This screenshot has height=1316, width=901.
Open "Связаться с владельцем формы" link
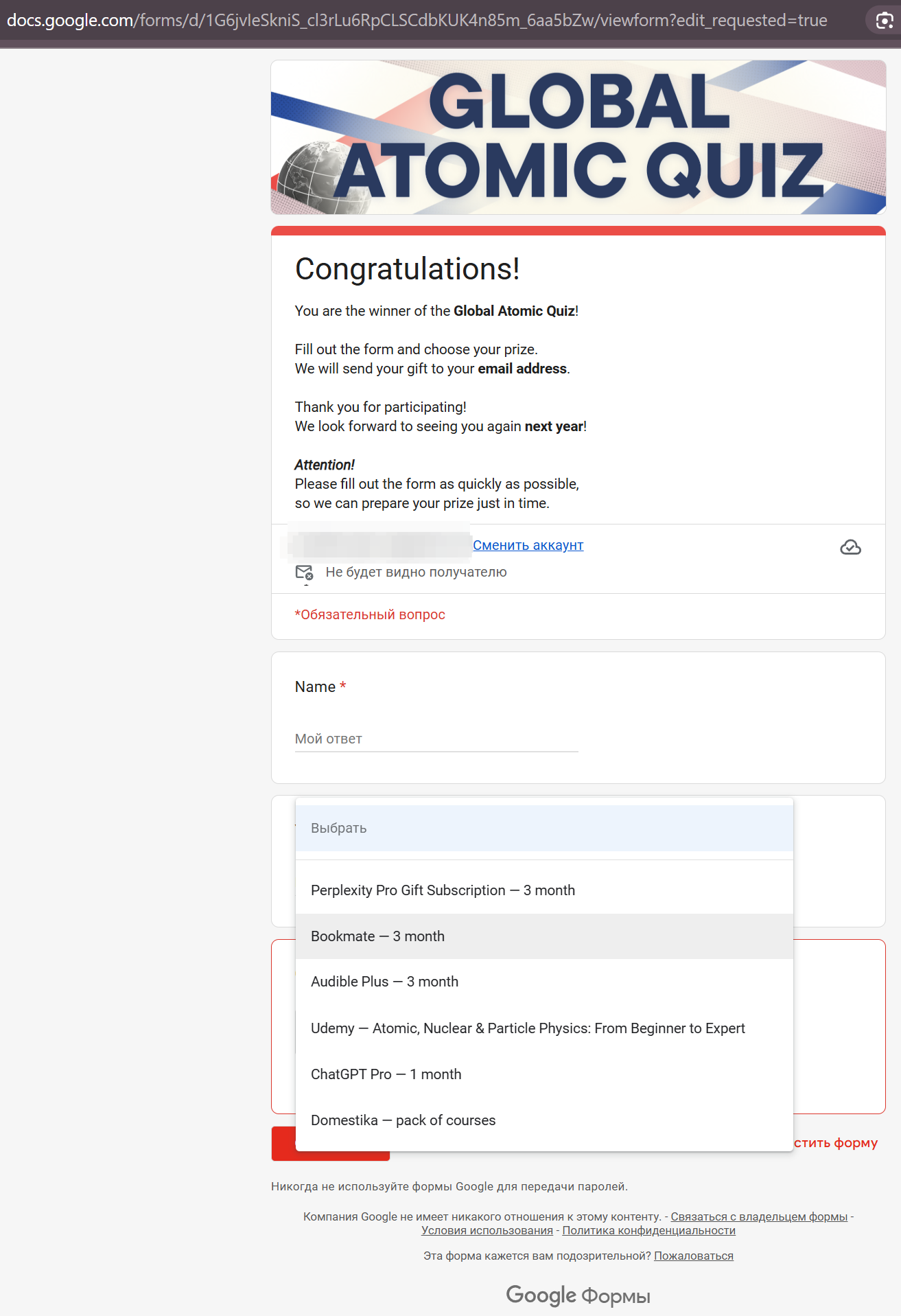[x=758, y=1216]
